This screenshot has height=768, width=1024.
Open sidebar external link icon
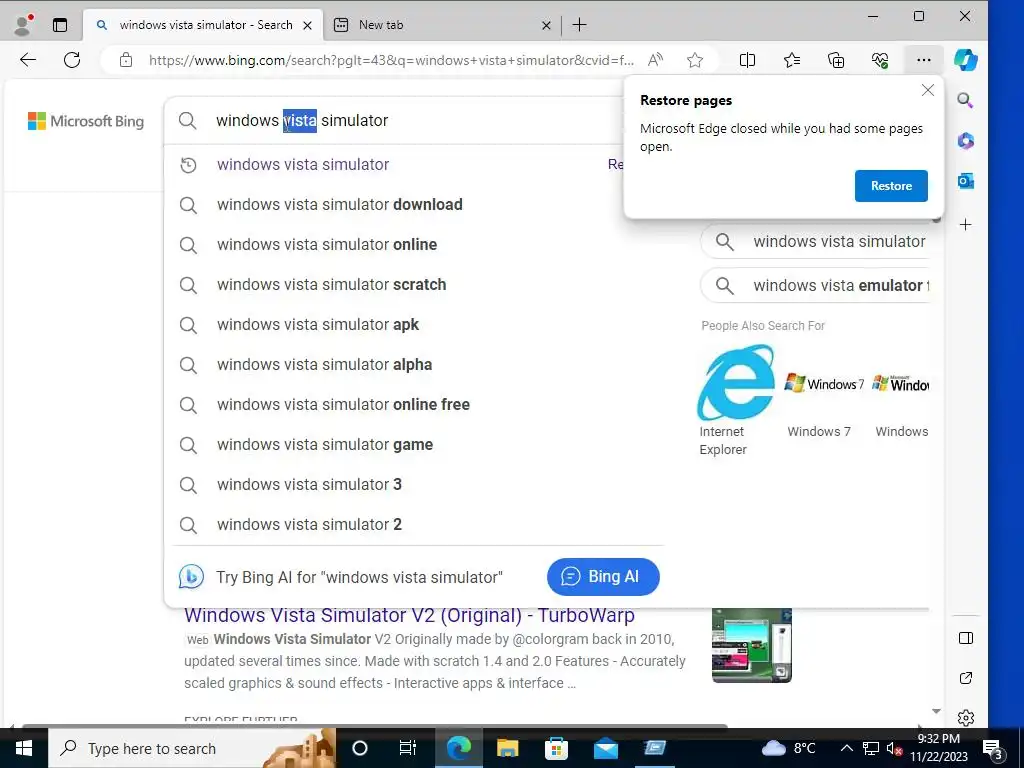(x=965, y=679)
